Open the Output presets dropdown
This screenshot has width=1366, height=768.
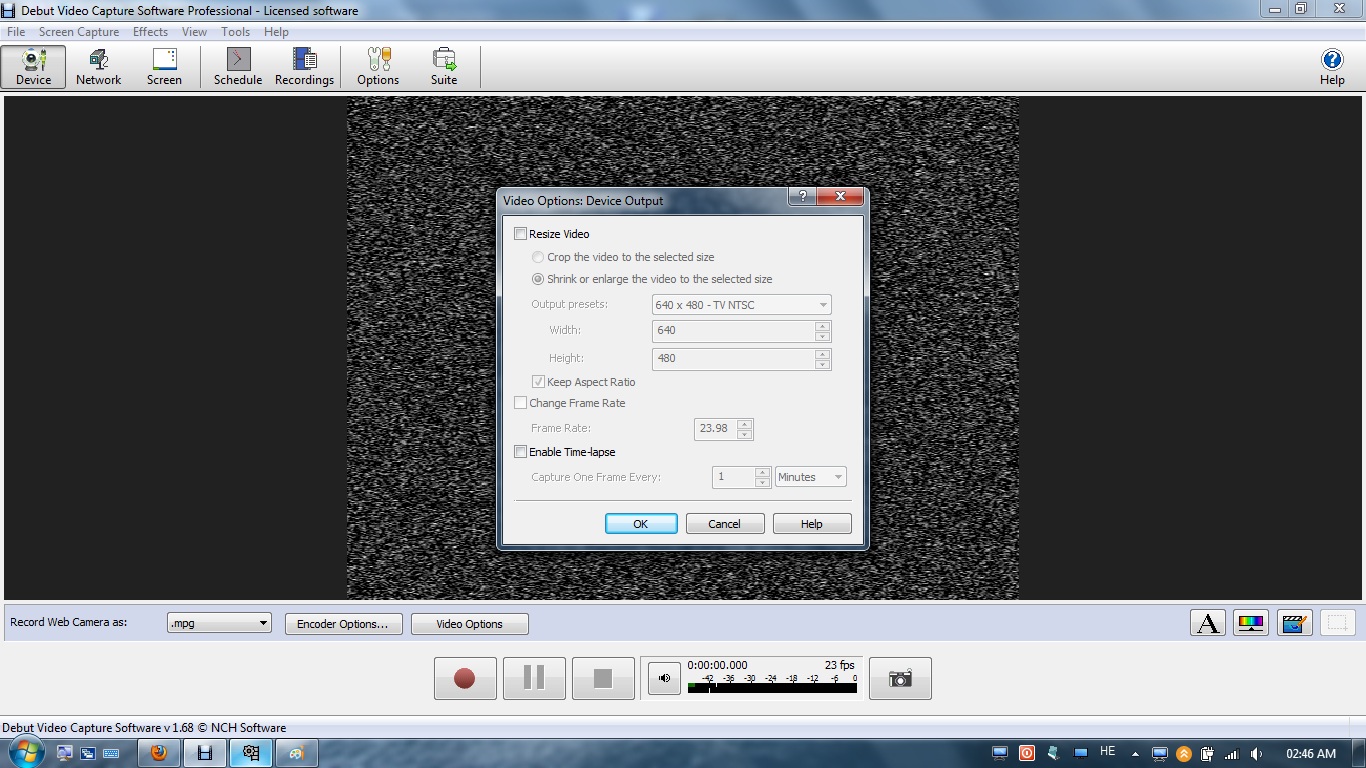[x=741, y=305]
